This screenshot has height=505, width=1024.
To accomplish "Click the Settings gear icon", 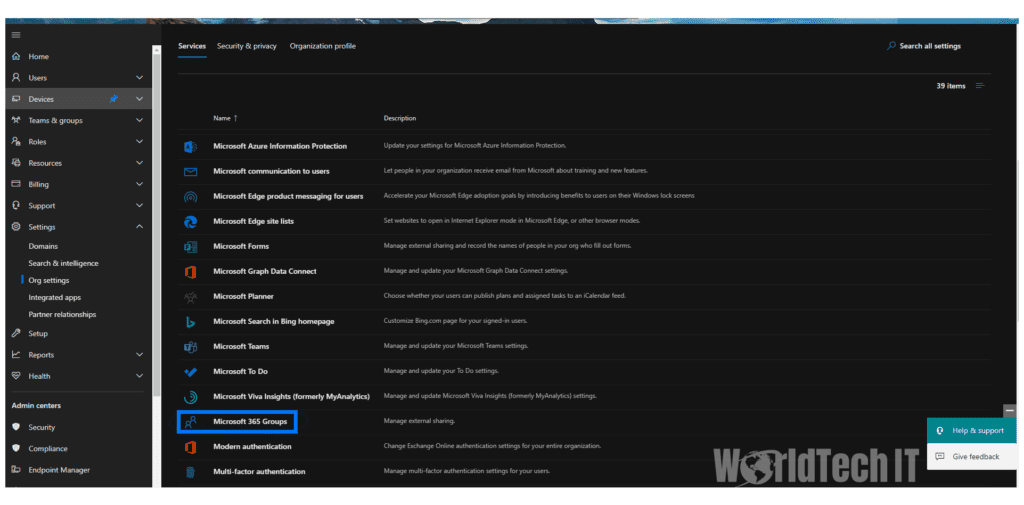I will [x=16, y=227].
